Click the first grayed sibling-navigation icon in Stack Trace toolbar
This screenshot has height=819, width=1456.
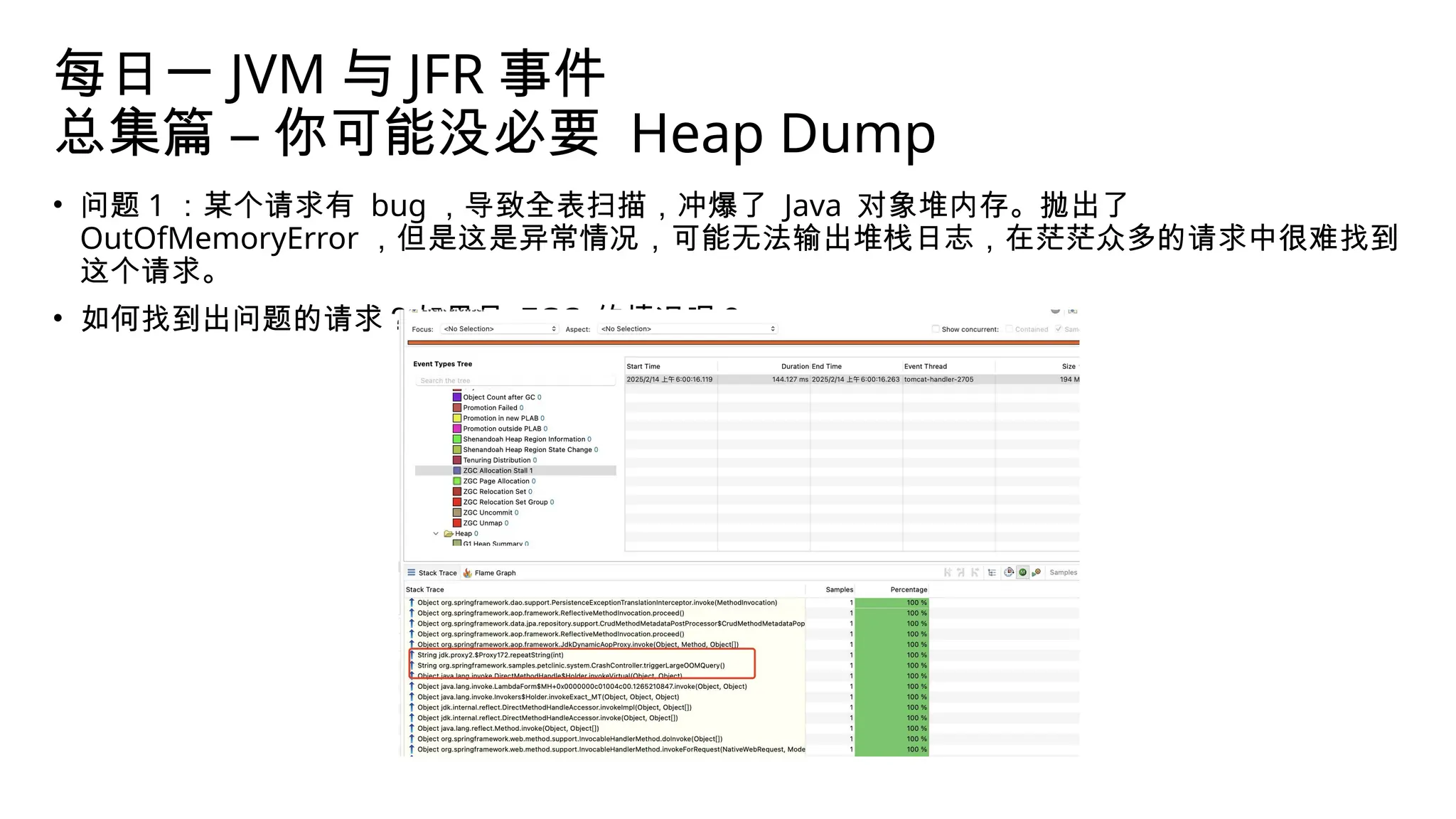947,572
